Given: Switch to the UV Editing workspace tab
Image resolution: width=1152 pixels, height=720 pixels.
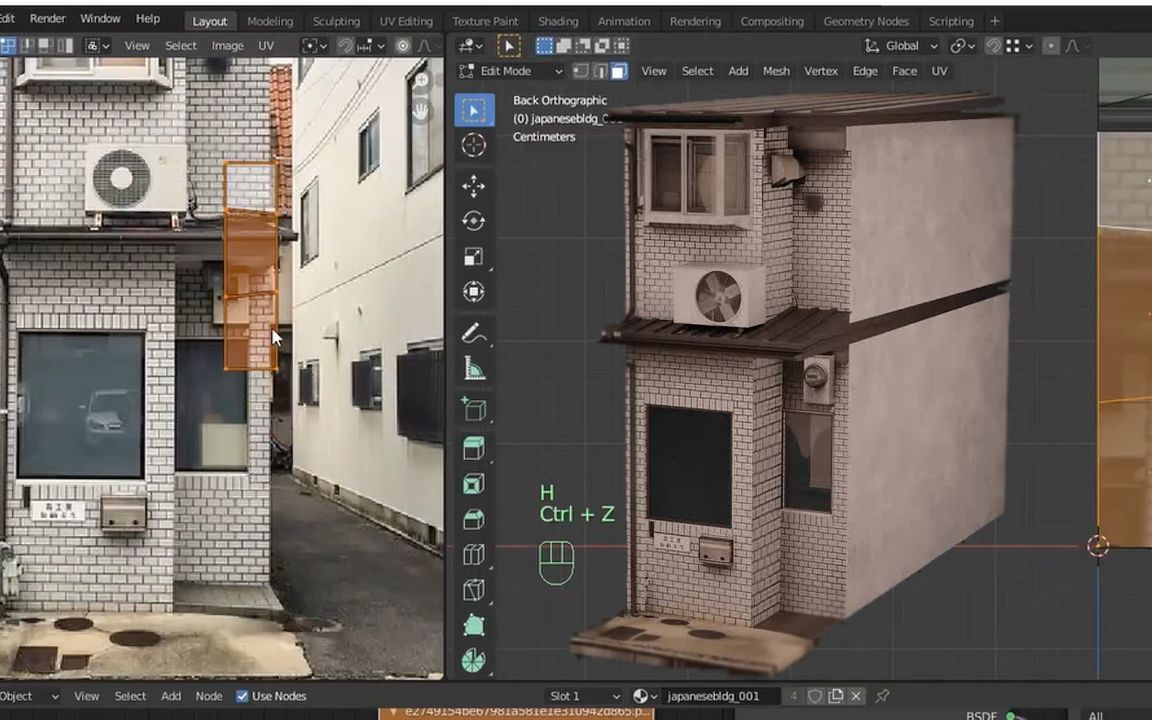Looking at the screenshot, I should click(405, 21).
